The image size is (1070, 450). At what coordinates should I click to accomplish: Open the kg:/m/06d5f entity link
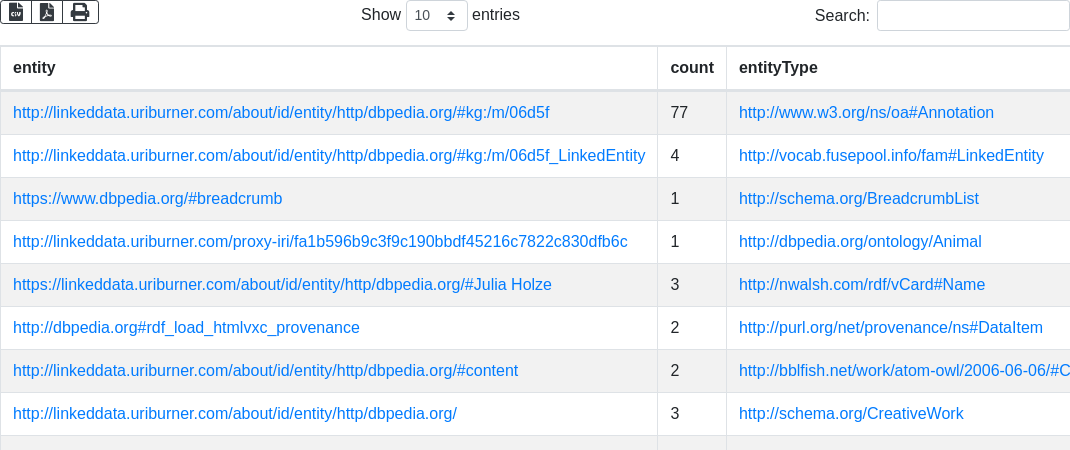point(281,113)
